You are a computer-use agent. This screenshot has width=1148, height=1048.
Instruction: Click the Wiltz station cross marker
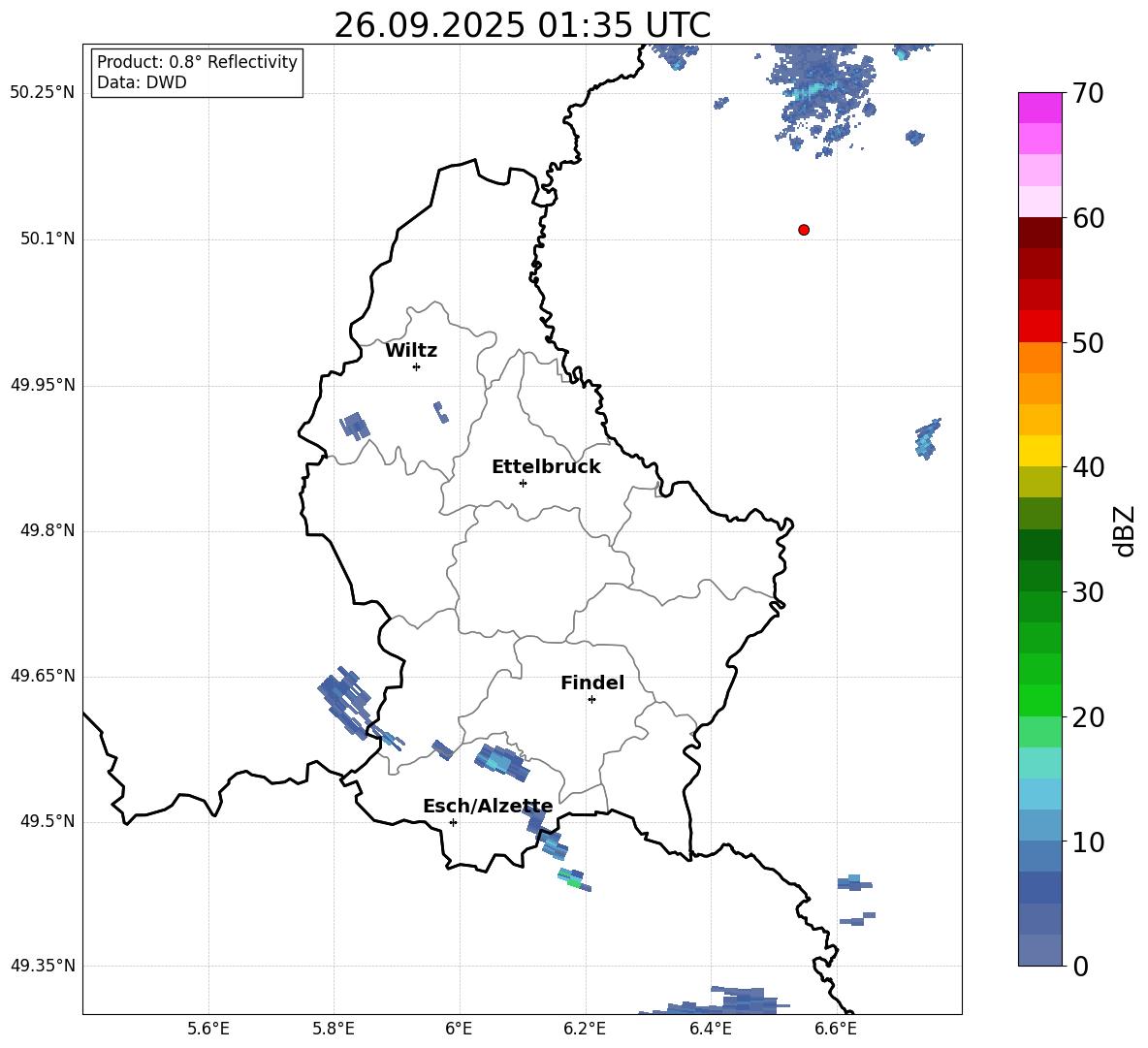pos(417,366)
